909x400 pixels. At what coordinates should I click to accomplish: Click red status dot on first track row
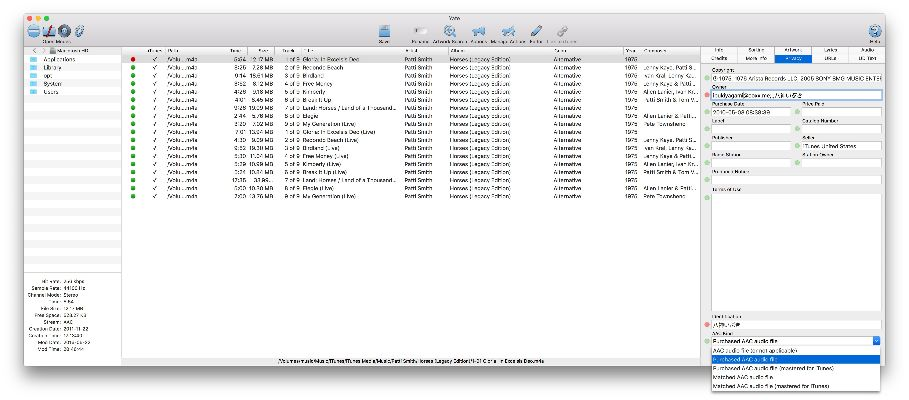134,59
